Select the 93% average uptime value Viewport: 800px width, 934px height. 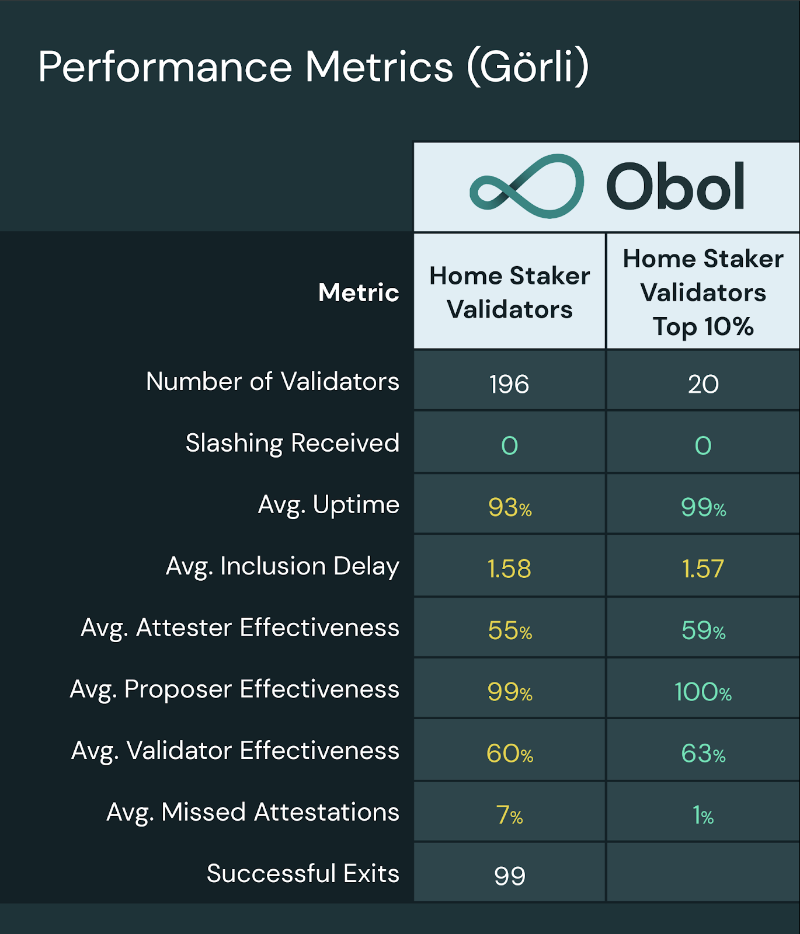point(509,507)
